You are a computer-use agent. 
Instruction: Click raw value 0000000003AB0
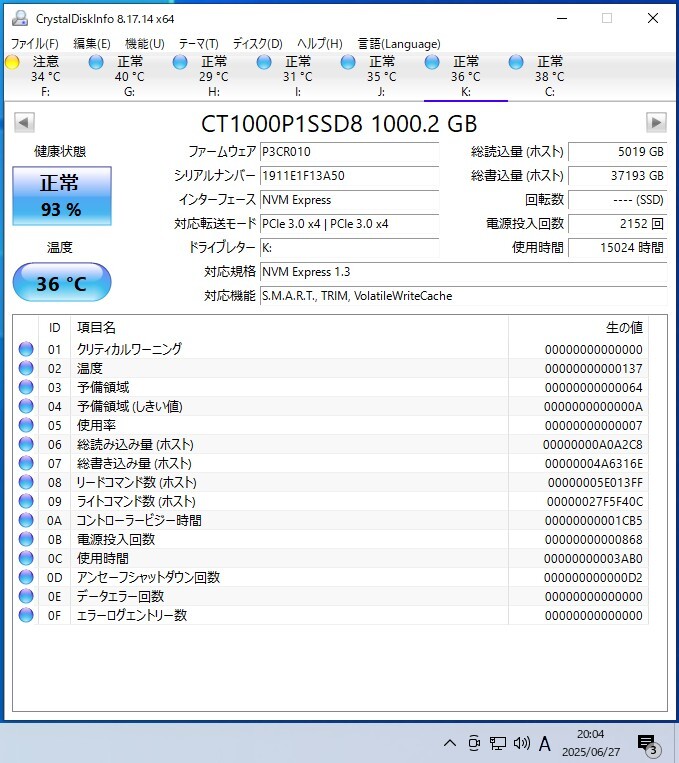tap(593, 558)
